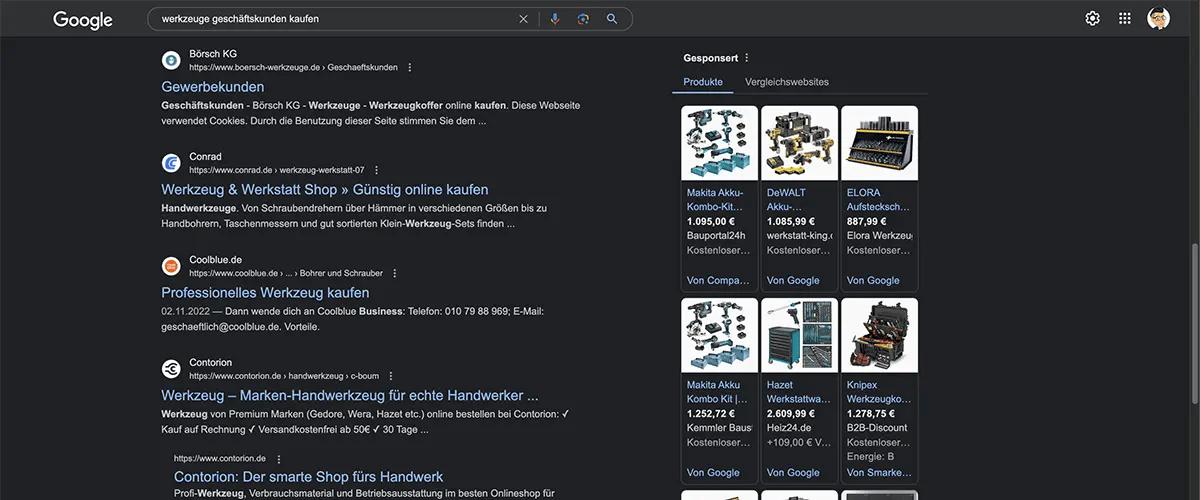Open the three-dot menu next to Coolblue result
The image size is (1200, 500).
tap(395, 273)
